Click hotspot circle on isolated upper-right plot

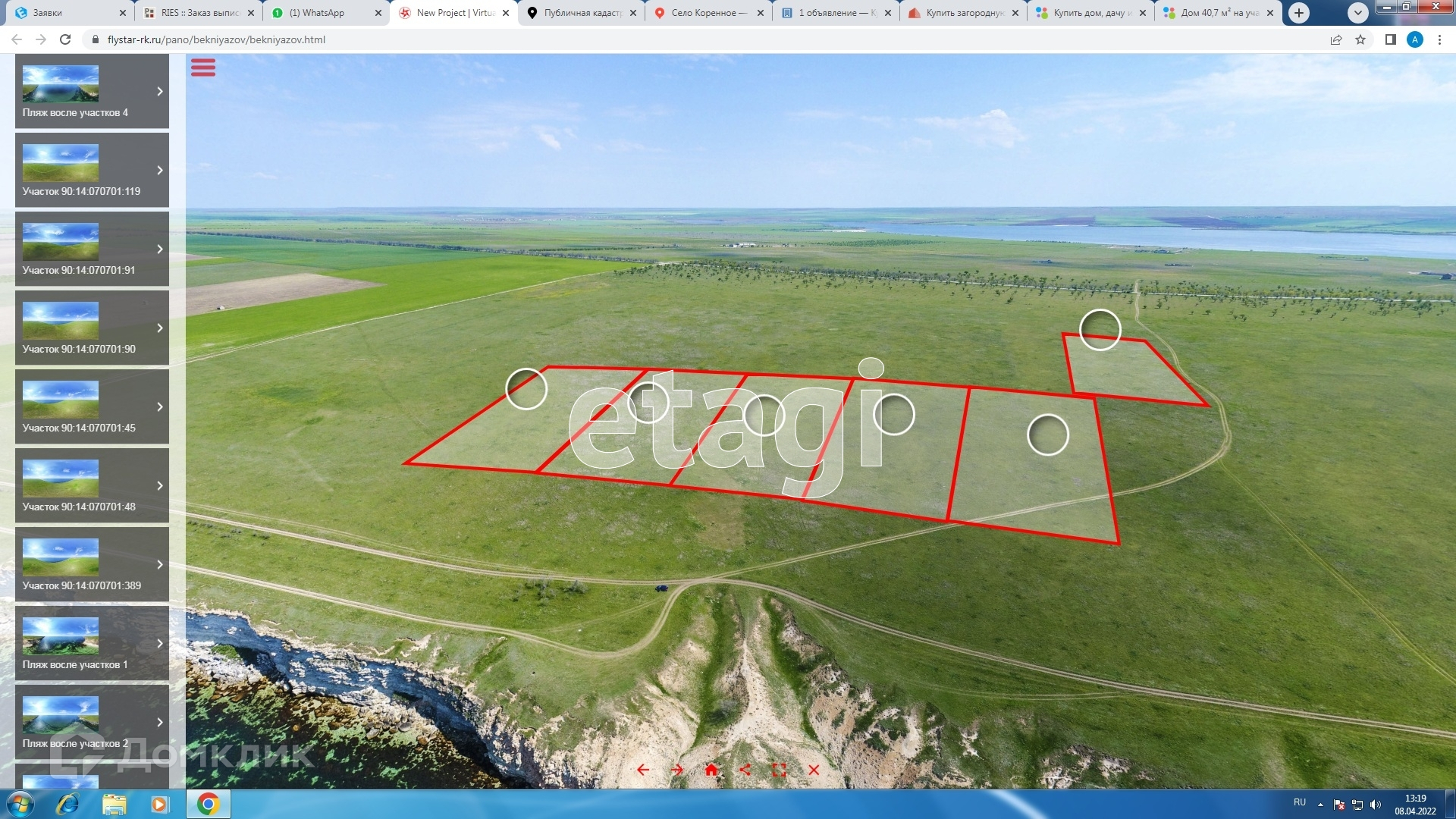(1100, 330)
